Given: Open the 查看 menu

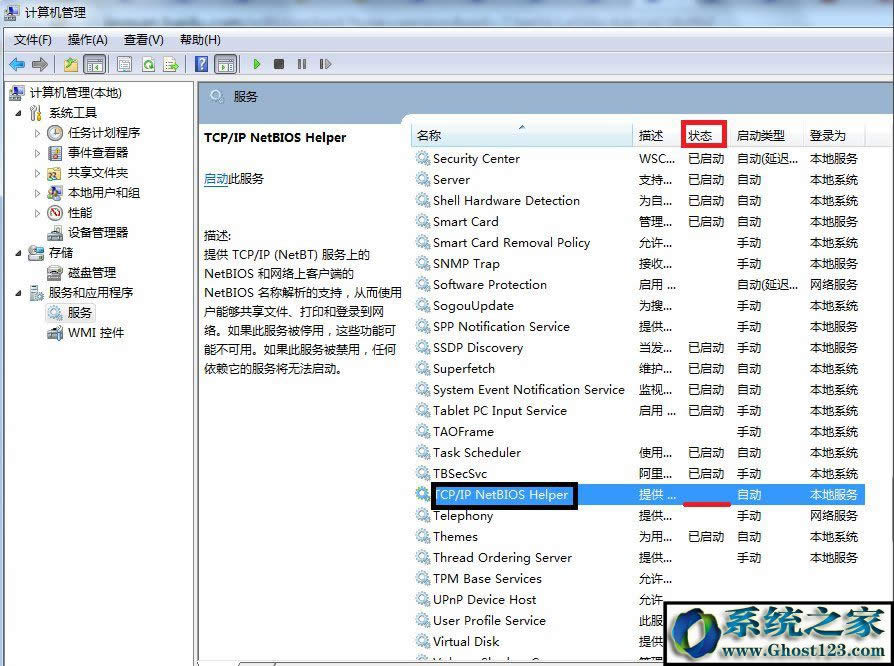Looking at the screenshot, I should coord(143,40).
